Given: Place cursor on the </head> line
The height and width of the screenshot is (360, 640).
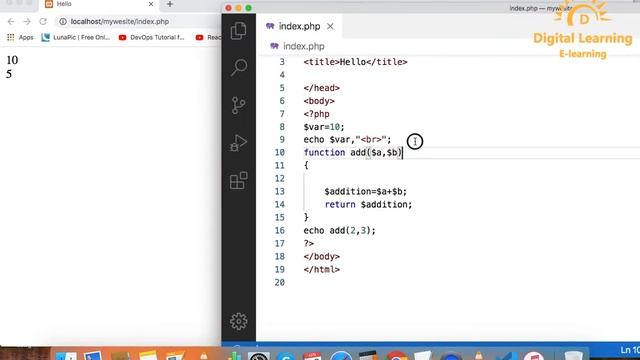Looking at the screenshot, I should click(x=322, y=88).
